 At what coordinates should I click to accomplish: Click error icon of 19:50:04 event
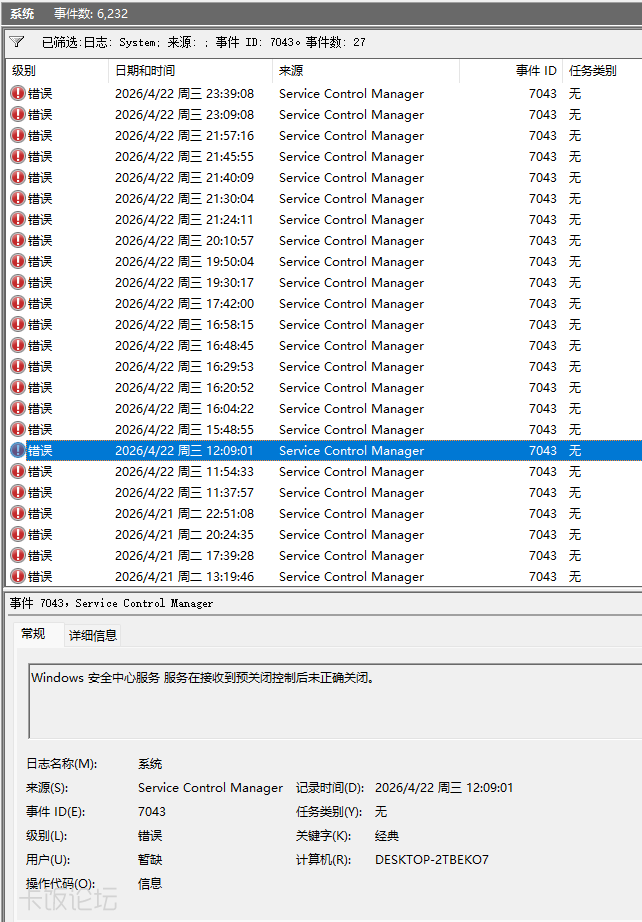[18, 261]
